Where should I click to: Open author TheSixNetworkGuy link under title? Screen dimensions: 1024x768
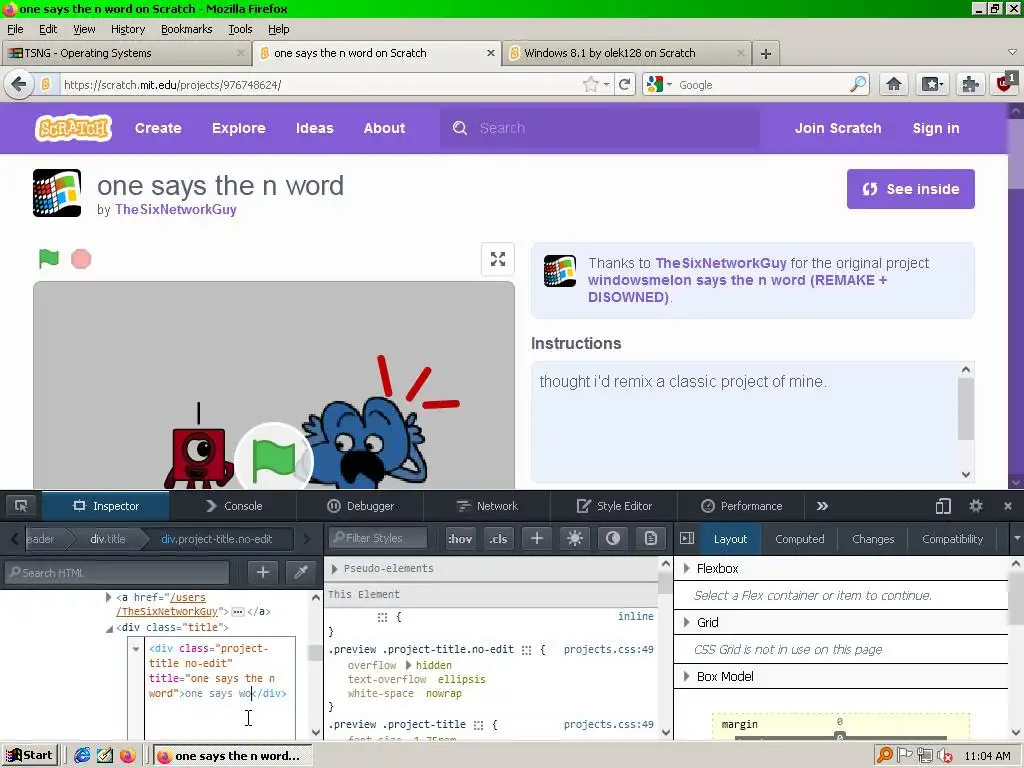[176, 210]
